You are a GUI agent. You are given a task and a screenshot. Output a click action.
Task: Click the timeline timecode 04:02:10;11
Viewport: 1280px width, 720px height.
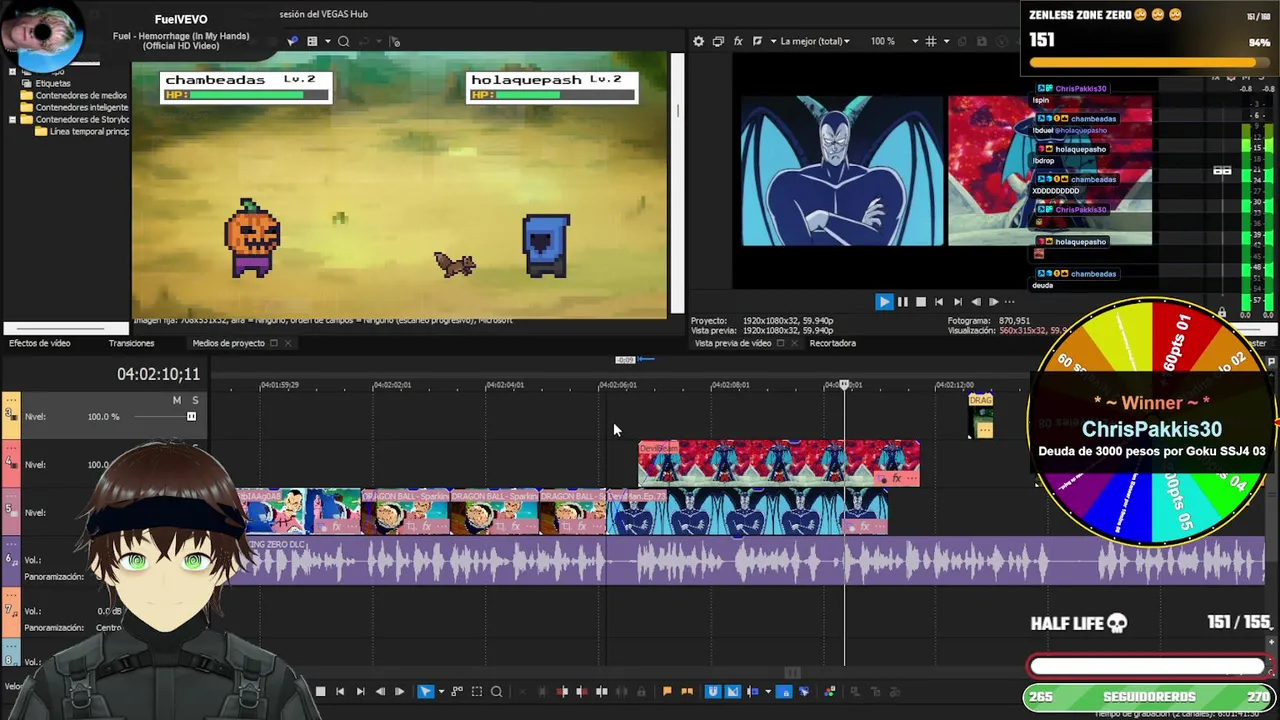[x=158, y=374]
